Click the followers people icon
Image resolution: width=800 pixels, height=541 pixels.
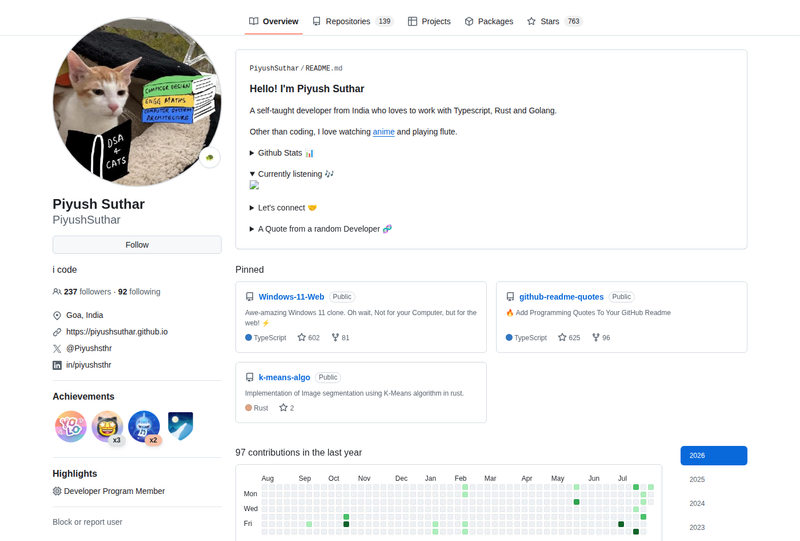(57, 292)
